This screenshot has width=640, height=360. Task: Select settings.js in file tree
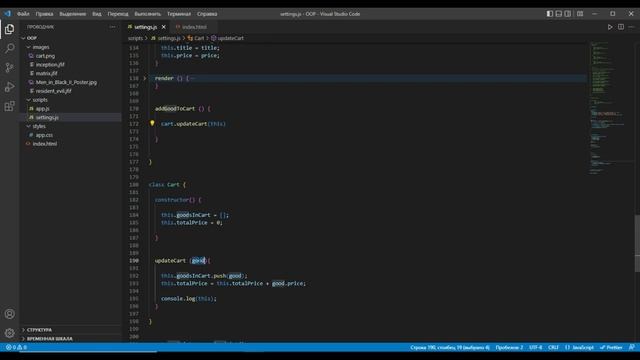point(47,117)
